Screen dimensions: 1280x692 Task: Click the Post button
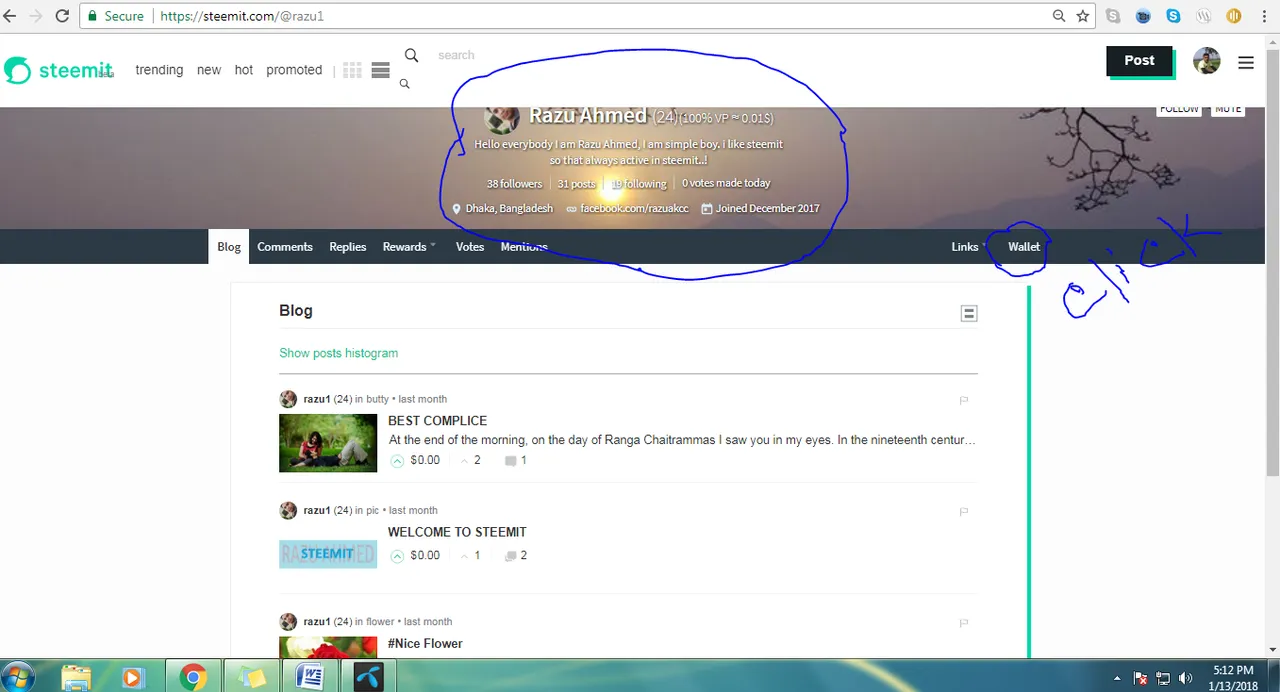point(1139,60)
